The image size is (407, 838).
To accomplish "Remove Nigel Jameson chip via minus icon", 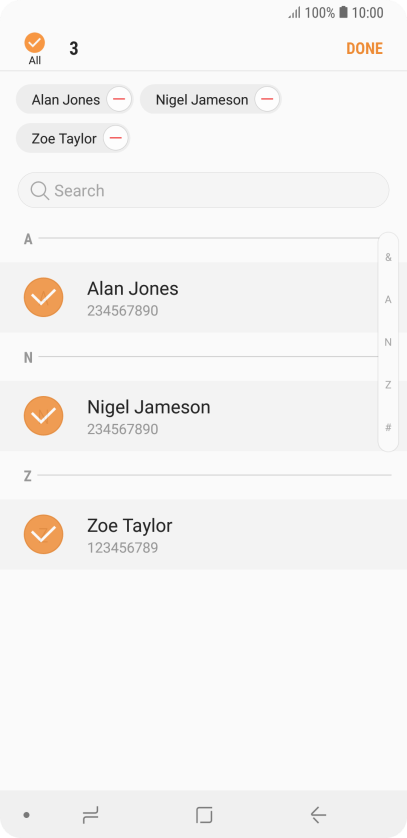I will 267,99.
